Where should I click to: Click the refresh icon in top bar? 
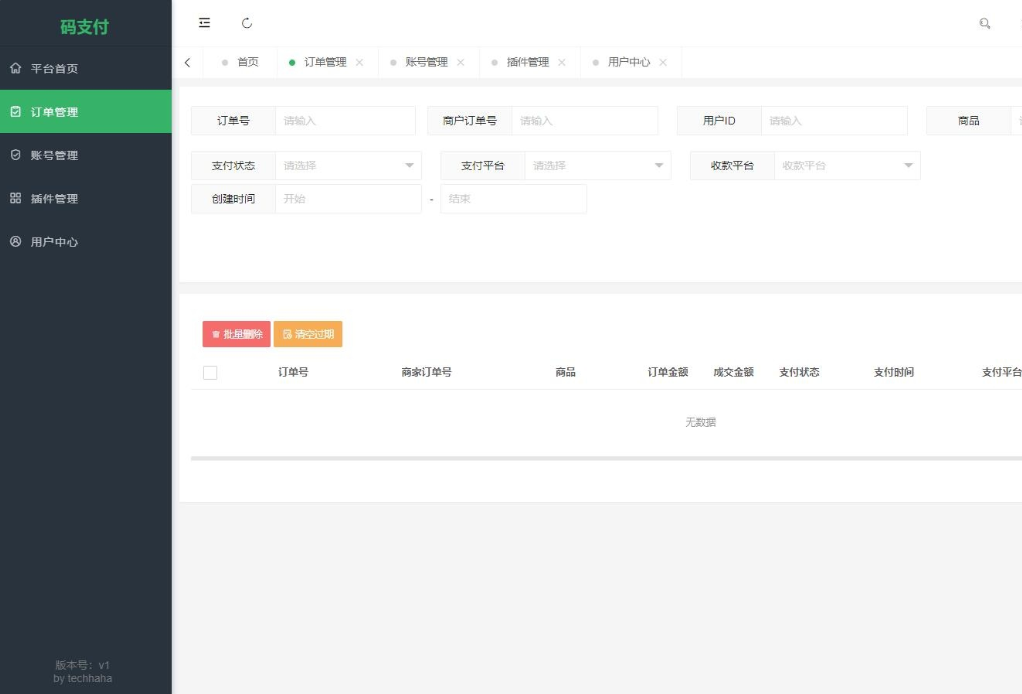(x=246, y=23)
